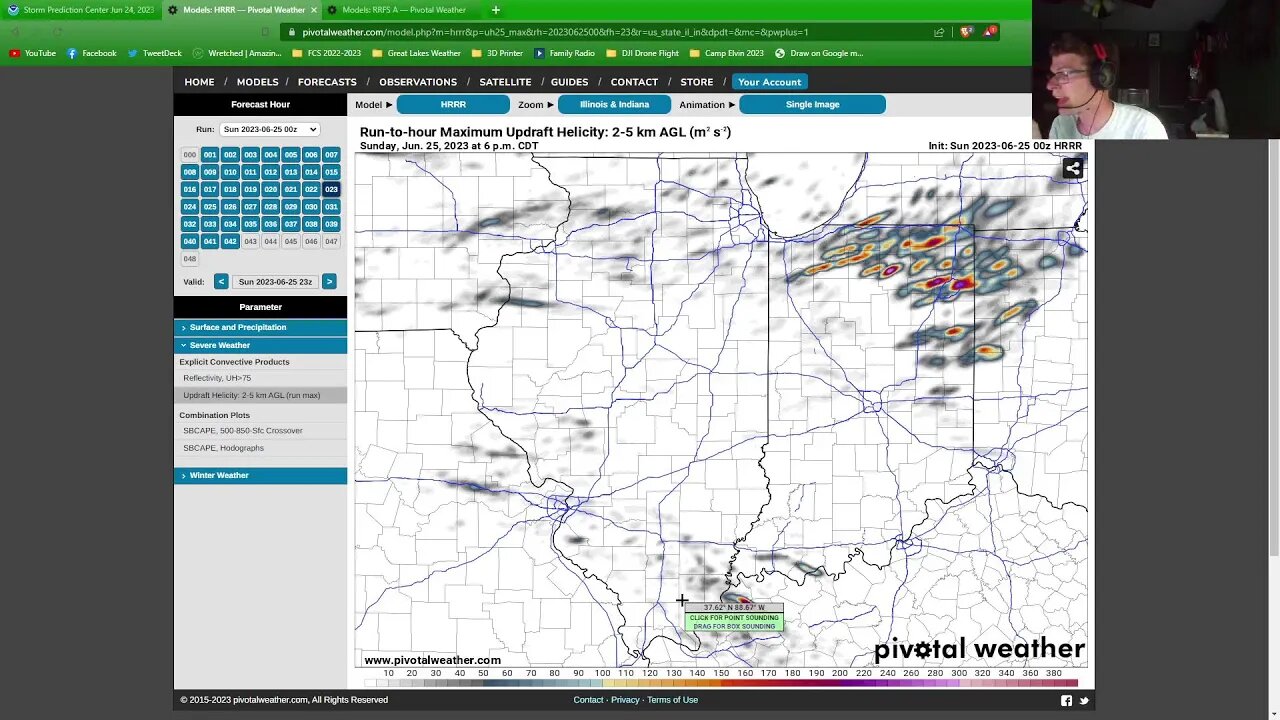This screenshot has width=1280, height=720.
Task: Step to the previous valid time arrow
Action: tap(221, 282)
